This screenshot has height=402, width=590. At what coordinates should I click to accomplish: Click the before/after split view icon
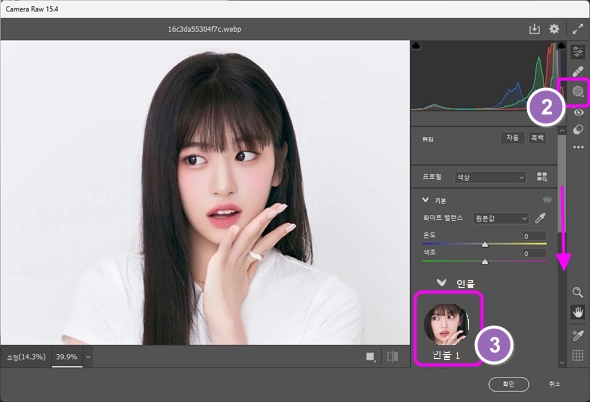392,356
